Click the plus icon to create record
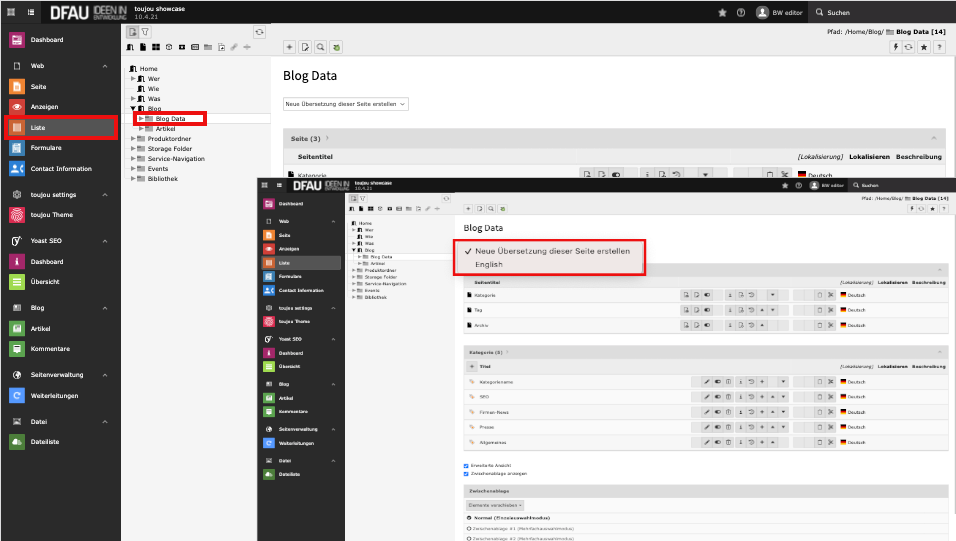 tap(290, 47)
